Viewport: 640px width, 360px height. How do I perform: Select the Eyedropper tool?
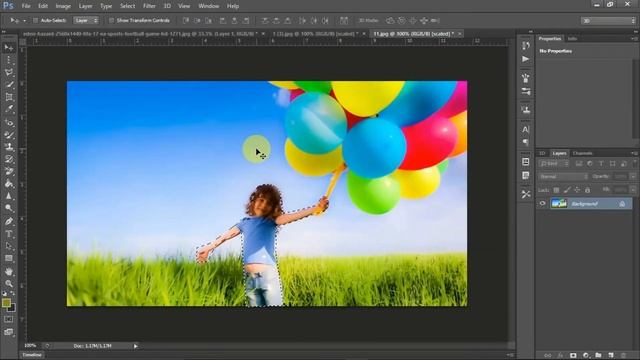pyautogui.click(x=9, y=109)
